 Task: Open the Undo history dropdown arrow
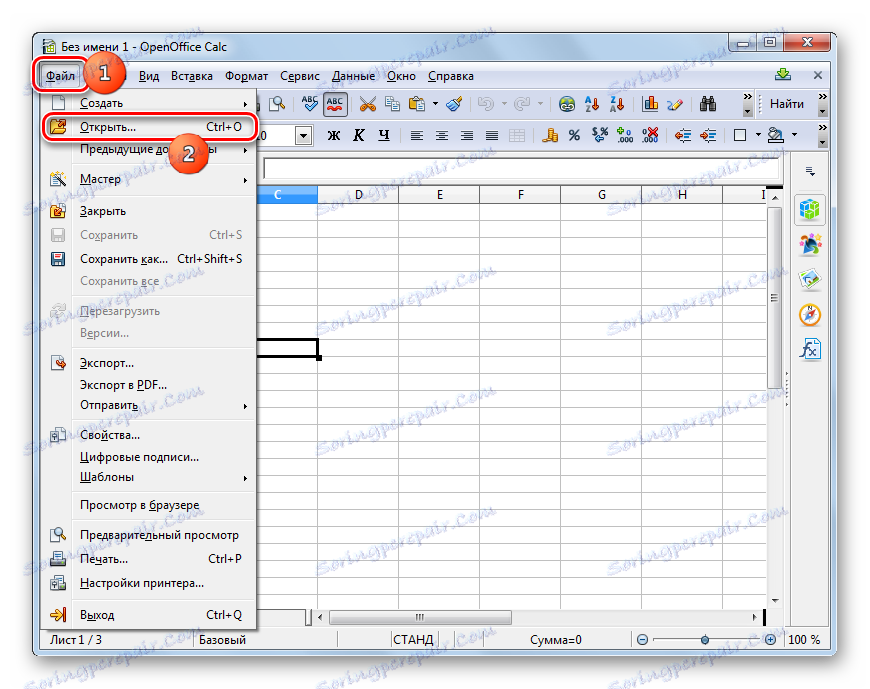click(504, 104)
